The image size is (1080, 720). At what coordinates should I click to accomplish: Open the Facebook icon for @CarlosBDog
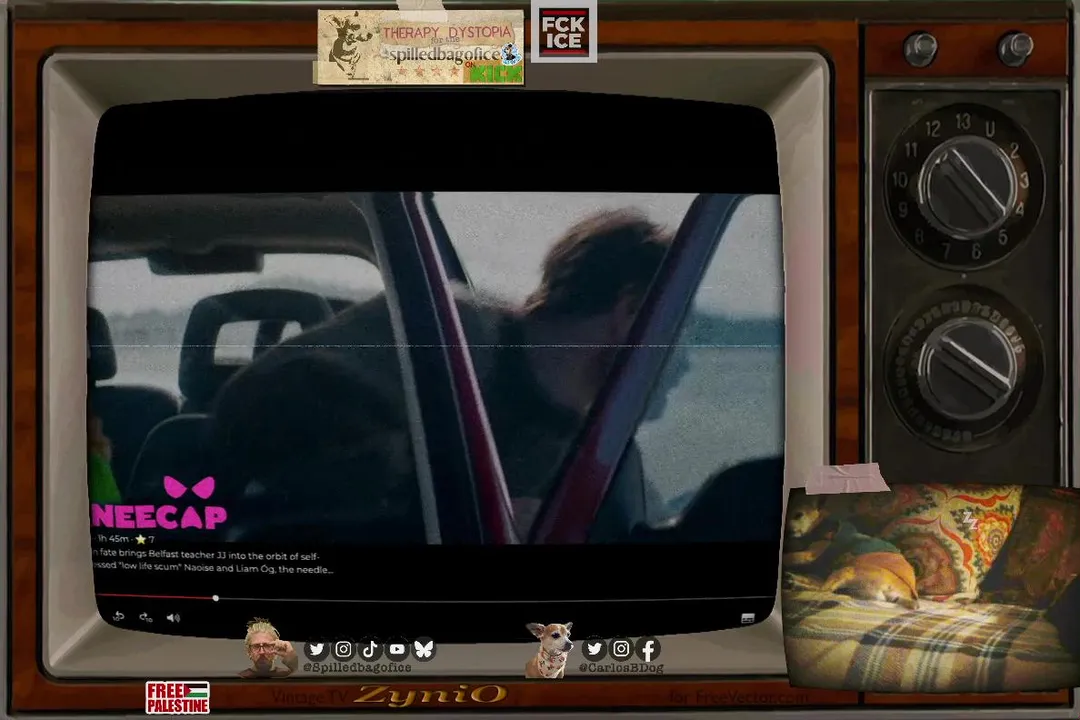pyautogui.click(x=648, y=649)
